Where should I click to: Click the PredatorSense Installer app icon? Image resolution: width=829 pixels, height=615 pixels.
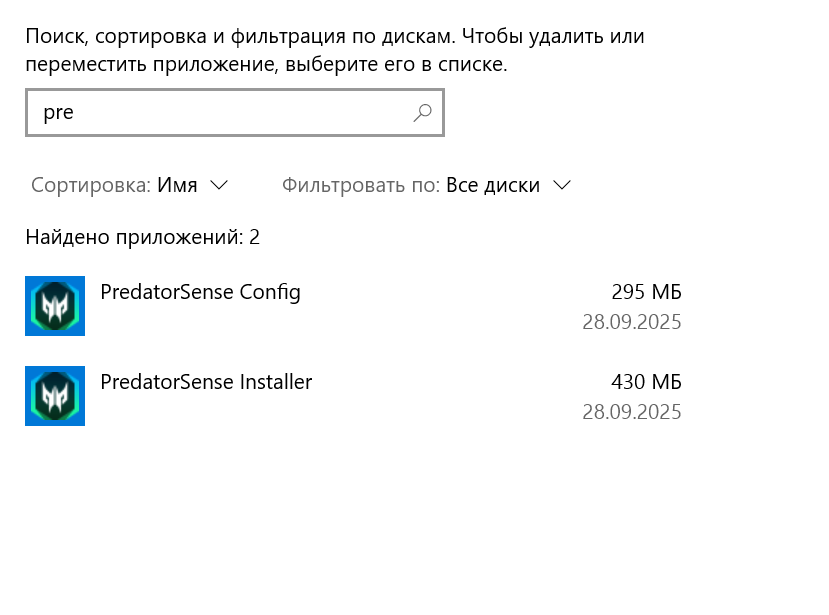coord(55,396)
